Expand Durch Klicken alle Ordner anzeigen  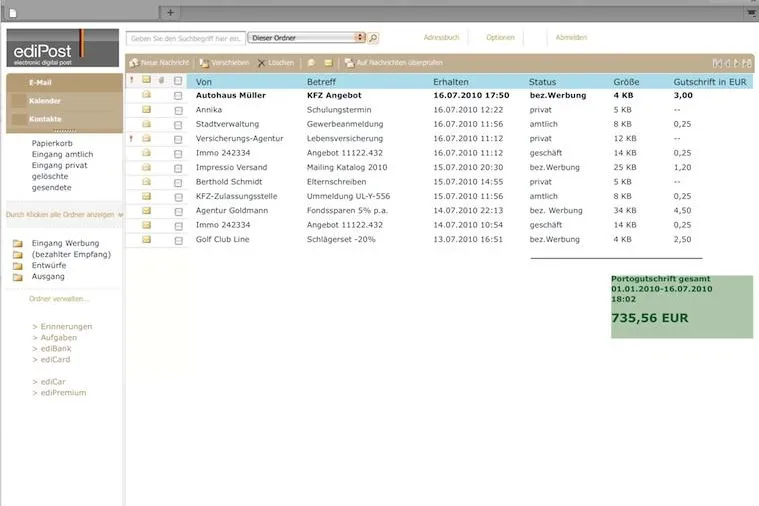coord(64,215)
